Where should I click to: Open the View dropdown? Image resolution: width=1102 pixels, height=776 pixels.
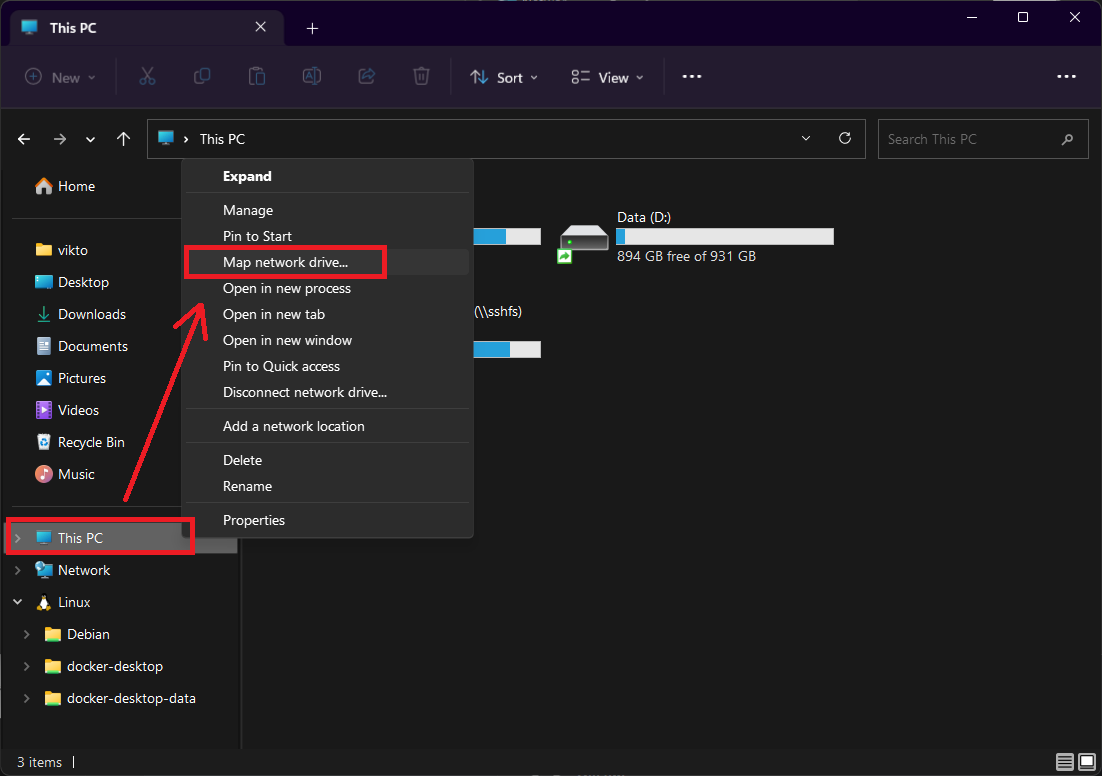click(x=607, y=77)
